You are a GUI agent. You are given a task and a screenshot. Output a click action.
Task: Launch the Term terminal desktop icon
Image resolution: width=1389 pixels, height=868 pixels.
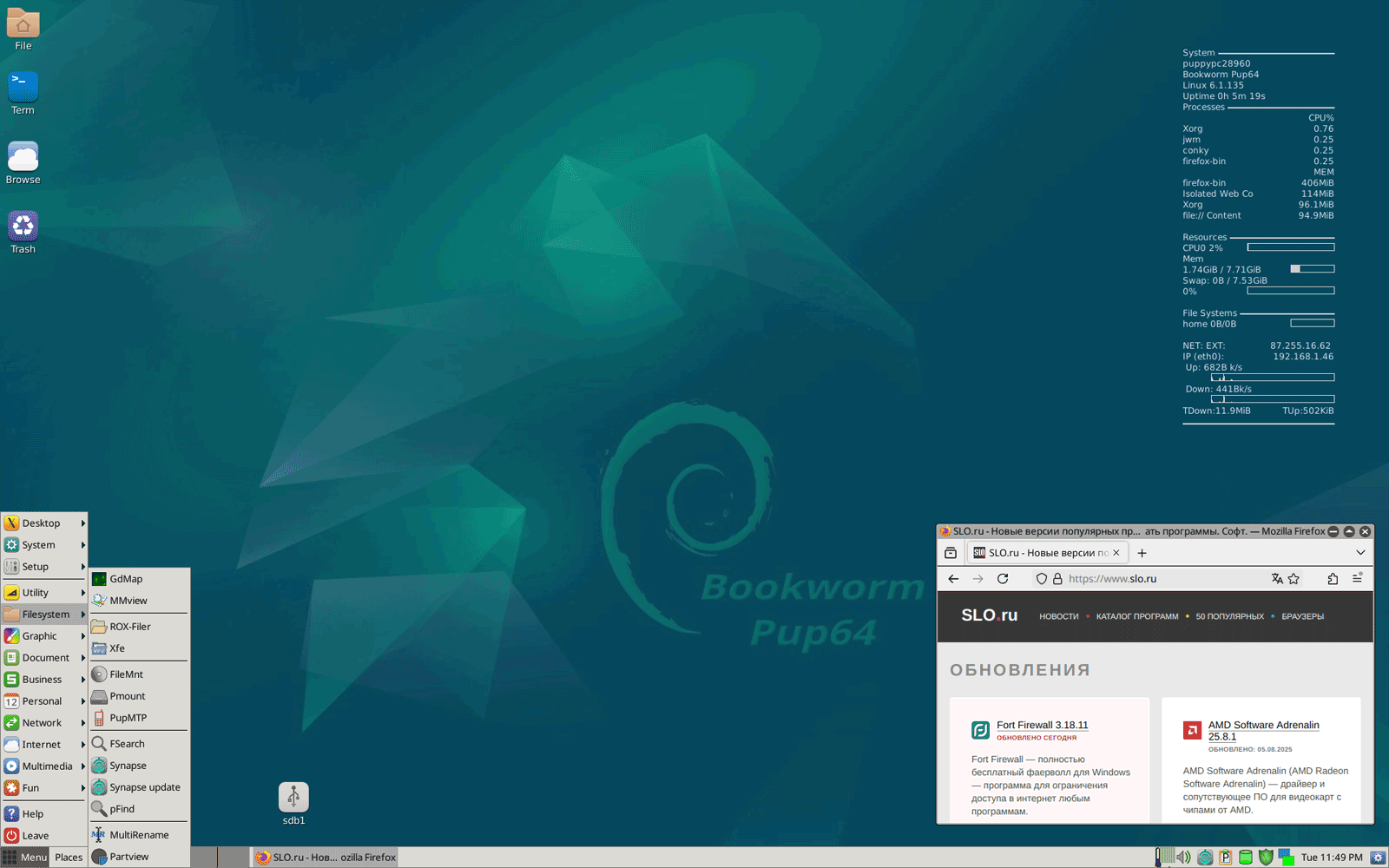(x=23, y=94)
